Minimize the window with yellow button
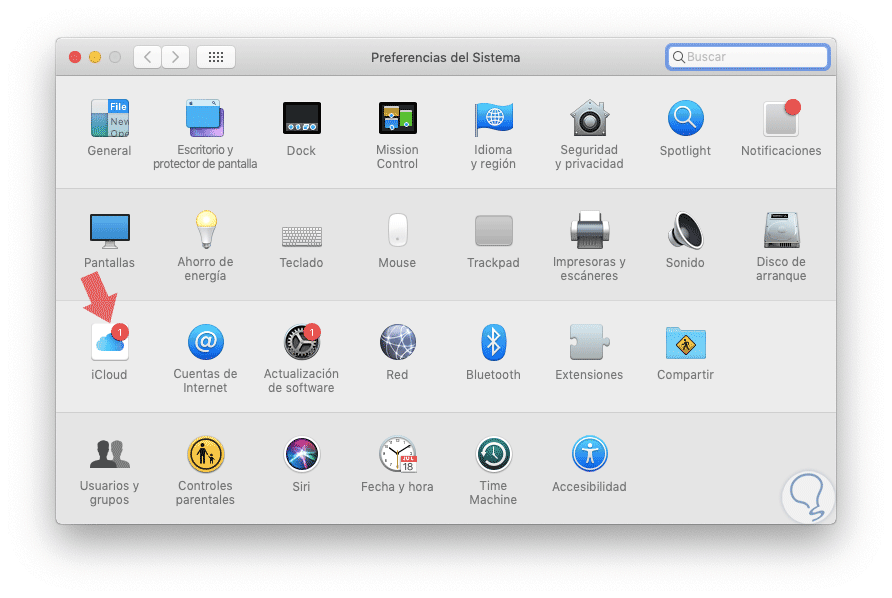 tap(95, 57)
